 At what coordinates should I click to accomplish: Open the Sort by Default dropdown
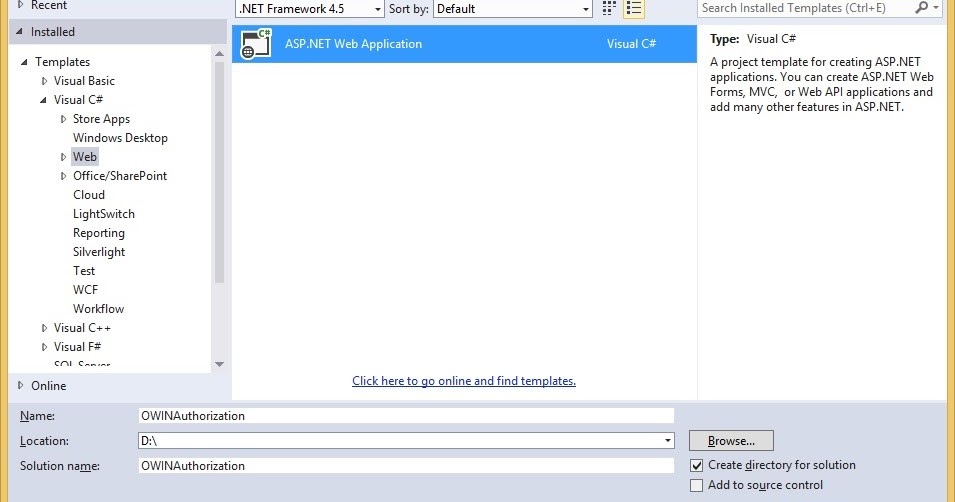click(512, 9)
